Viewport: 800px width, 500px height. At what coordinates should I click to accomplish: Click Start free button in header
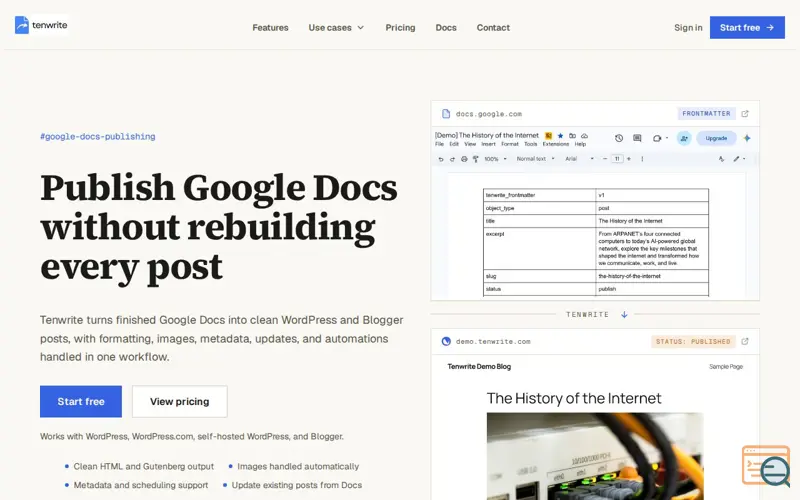pos(747,28)
